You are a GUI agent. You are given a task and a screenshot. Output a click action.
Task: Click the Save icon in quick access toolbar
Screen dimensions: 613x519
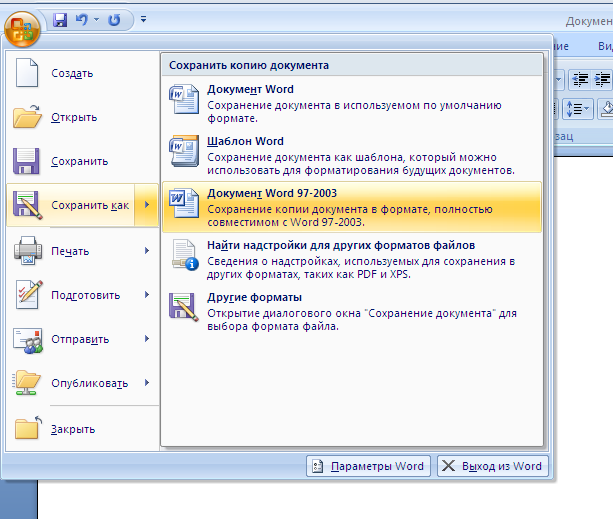(60, 20)
